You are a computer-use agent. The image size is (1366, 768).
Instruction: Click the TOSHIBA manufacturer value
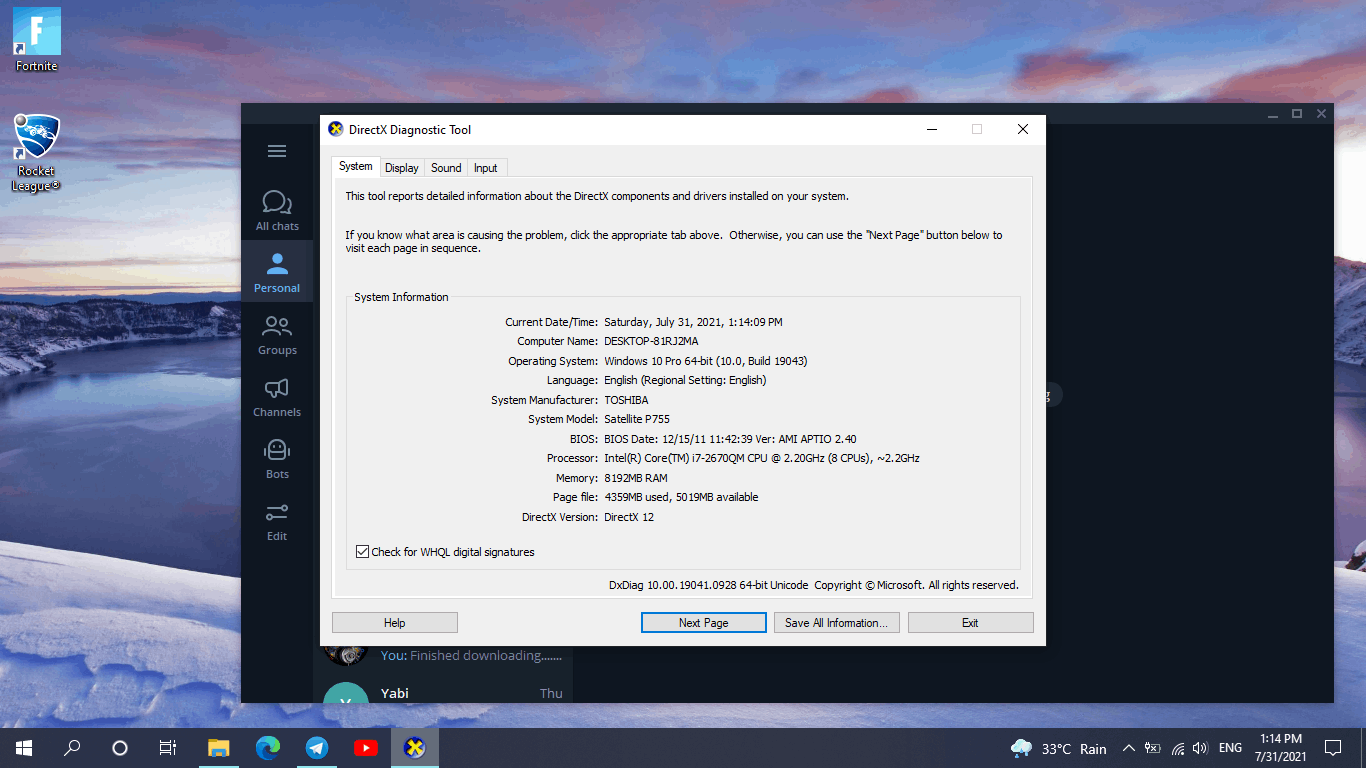point(626,400)
